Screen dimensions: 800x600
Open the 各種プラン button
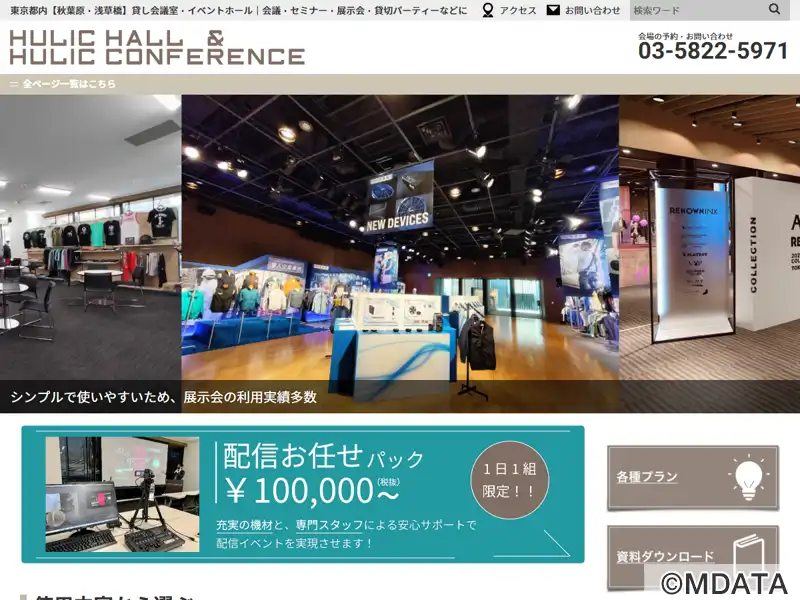693,478
